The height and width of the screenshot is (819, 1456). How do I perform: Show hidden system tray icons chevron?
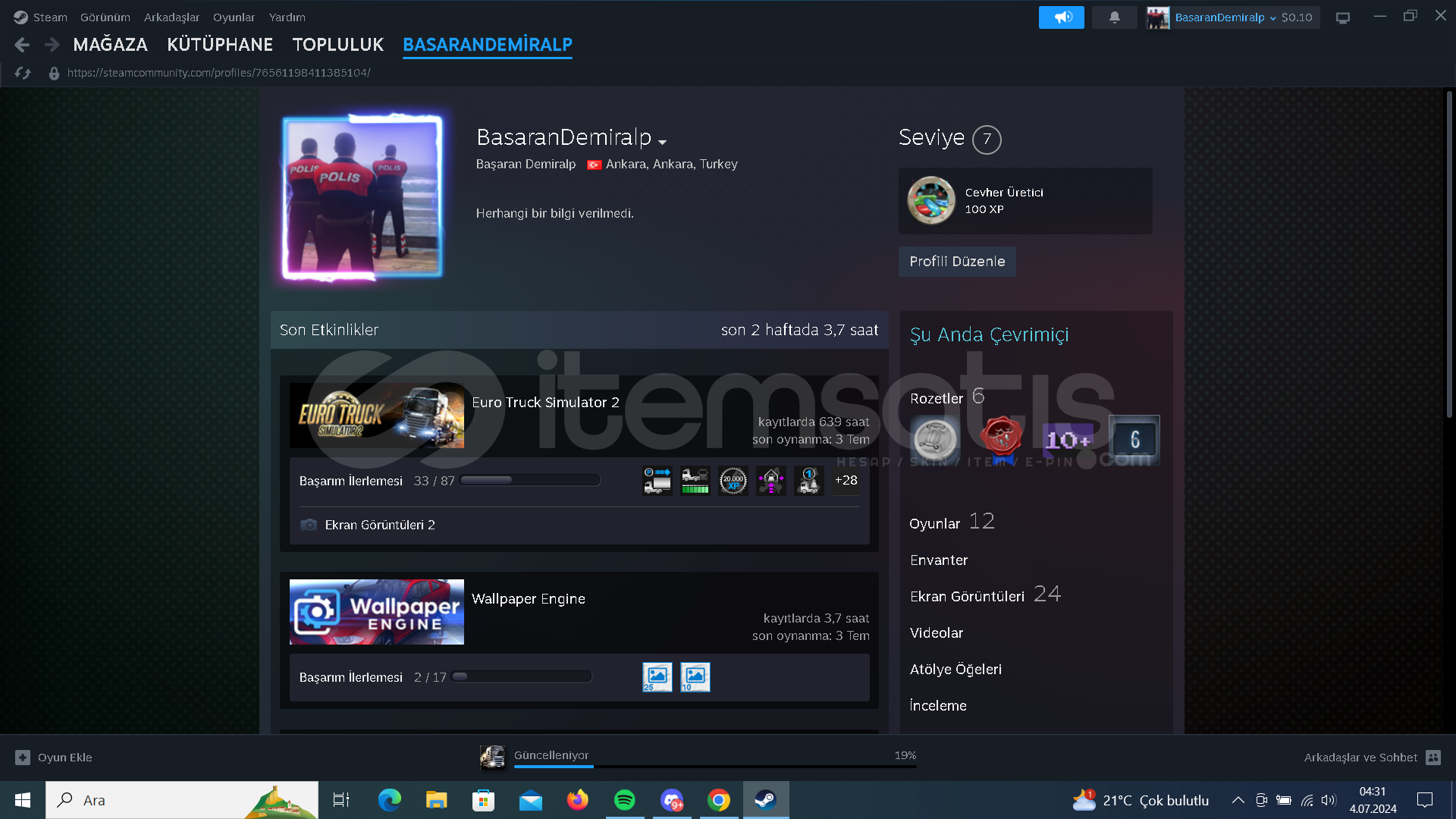[1238, 800]
